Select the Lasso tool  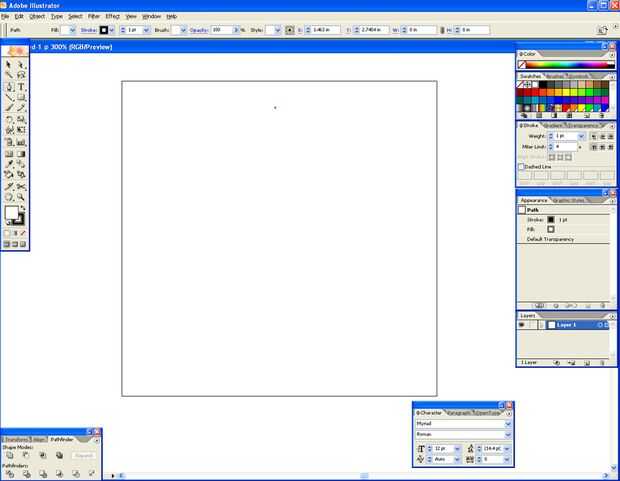21,75
